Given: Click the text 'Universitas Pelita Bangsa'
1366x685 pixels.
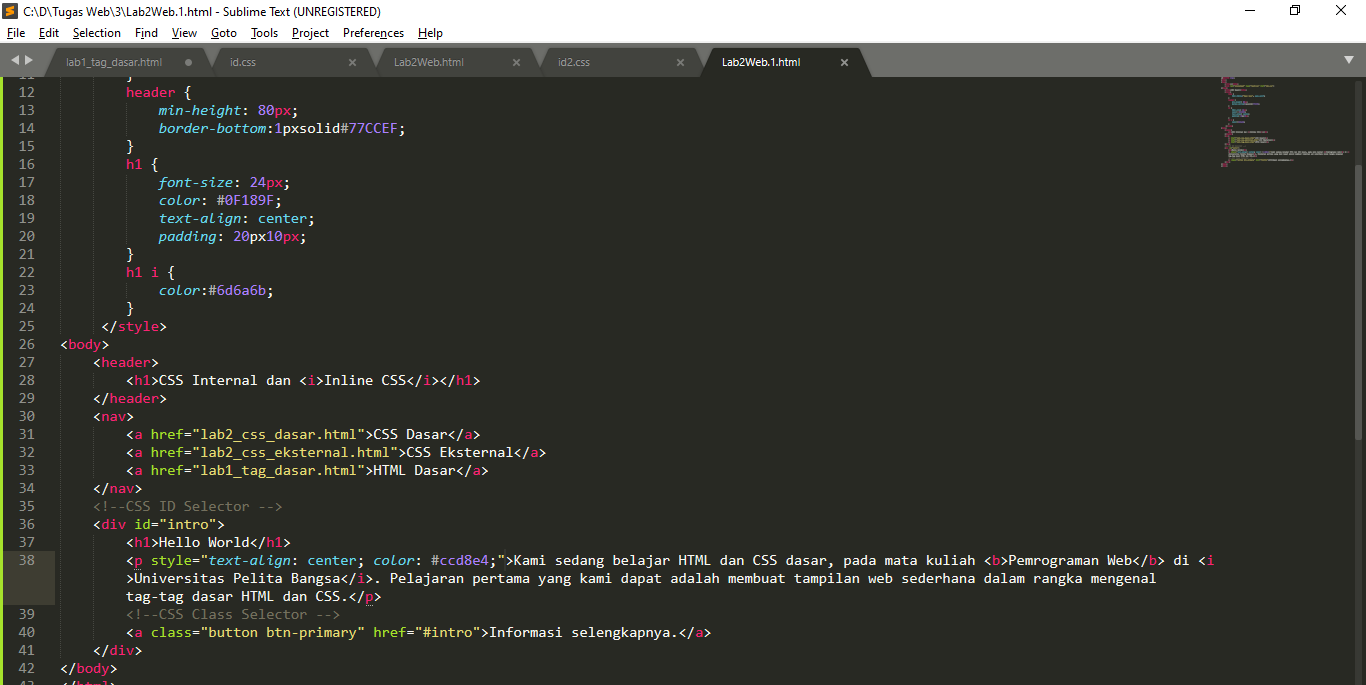Looking at the screenshot, I should tap(236, 578).
